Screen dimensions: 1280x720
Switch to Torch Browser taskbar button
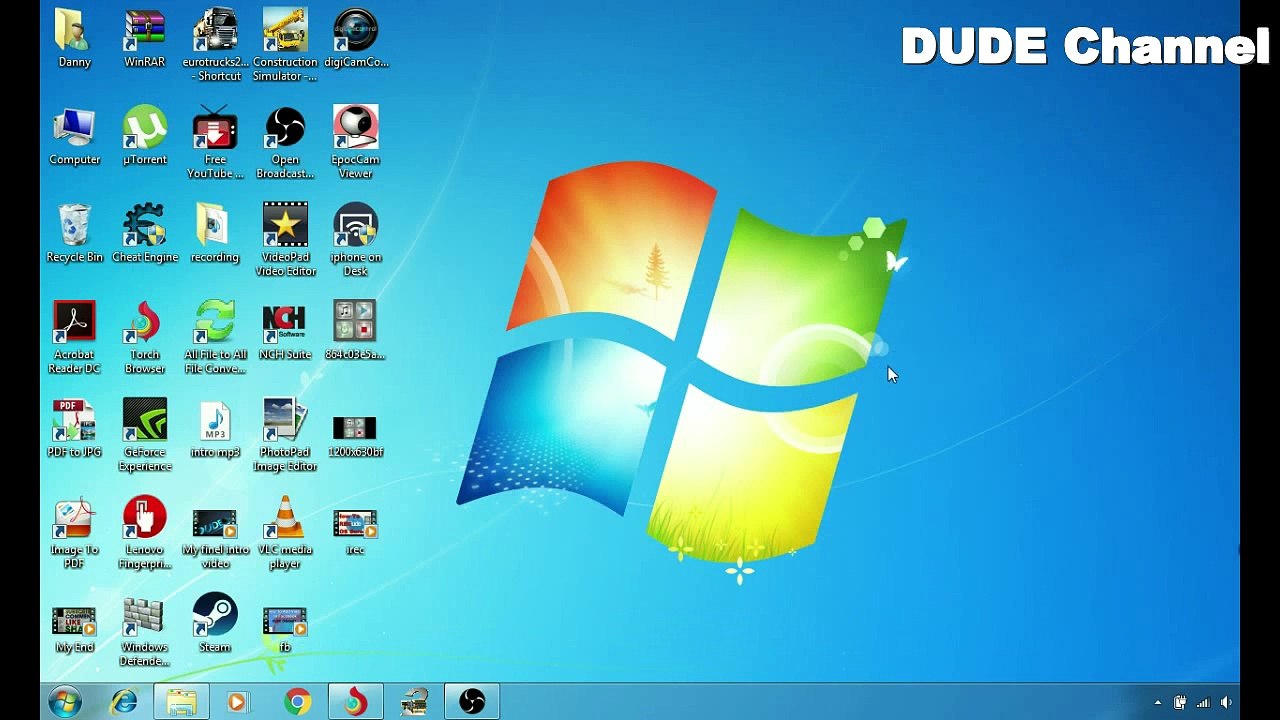(x=355, y=702)
